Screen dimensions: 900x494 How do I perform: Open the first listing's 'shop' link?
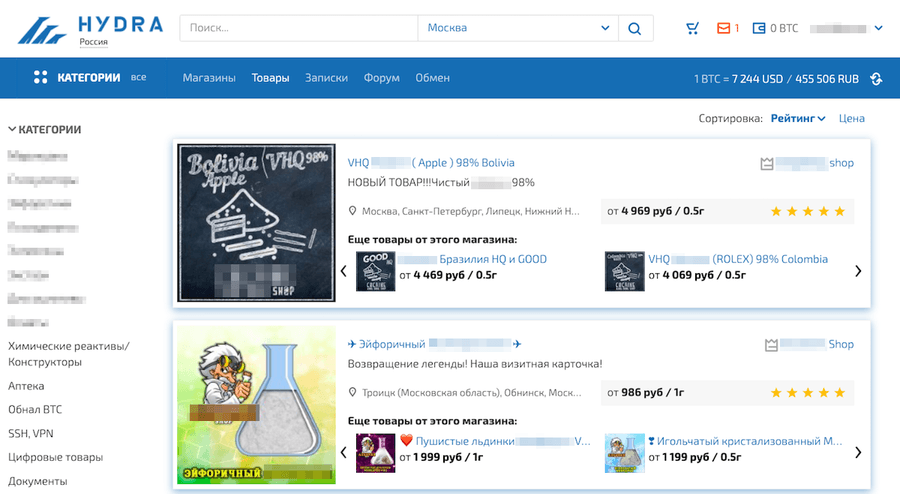tap(841, 163)
